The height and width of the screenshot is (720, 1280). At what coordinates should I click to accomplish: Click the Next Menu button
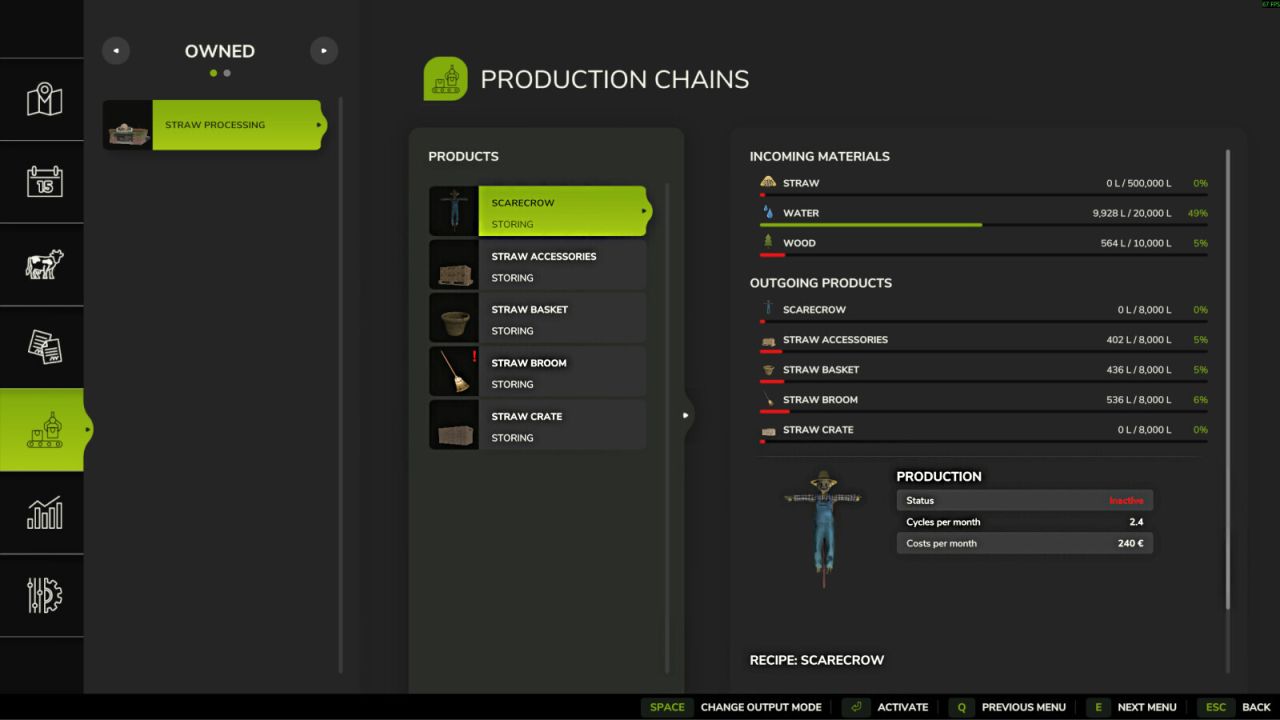[1132, 707]
